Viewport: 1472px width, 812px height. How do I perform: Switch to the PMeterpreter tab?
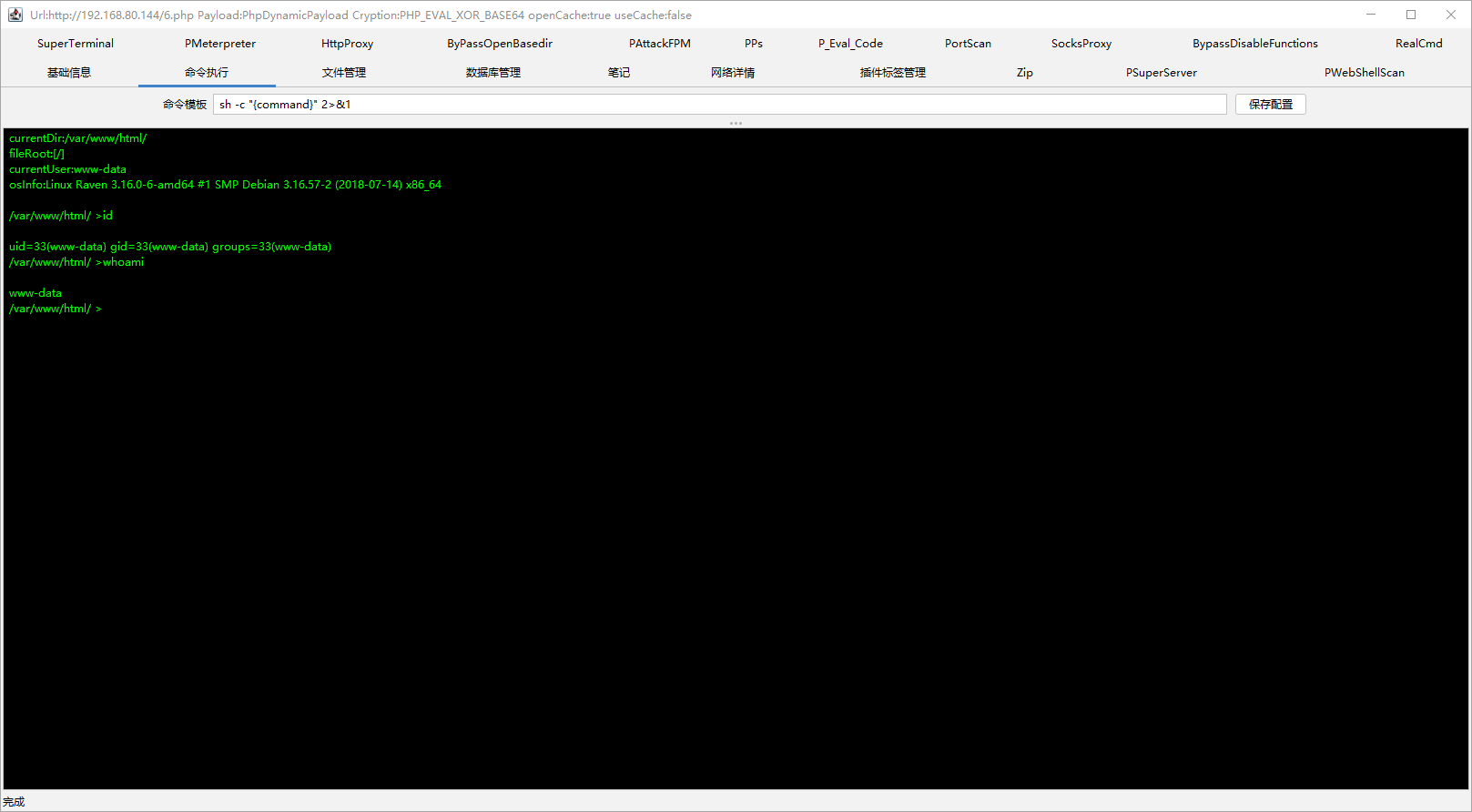(x=220, y=44)
